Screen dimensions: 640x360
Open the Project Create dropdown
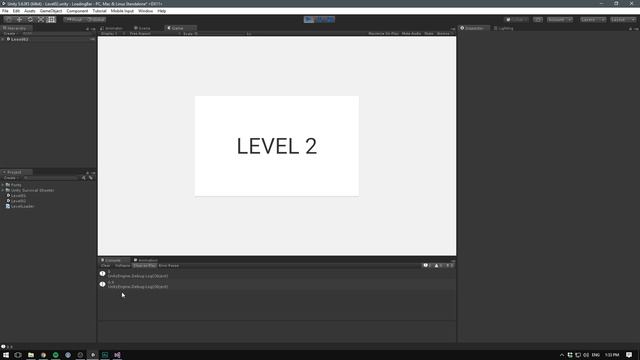[10, 178]
